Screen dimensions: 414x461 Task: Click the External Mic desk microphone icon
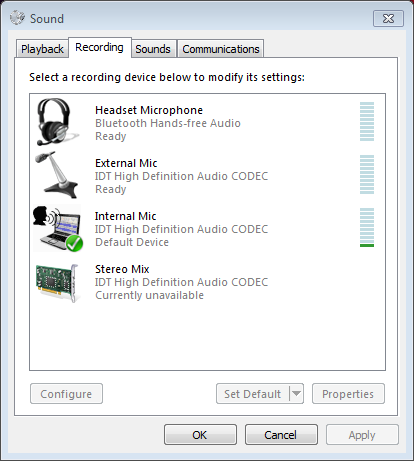click(57, 175)
